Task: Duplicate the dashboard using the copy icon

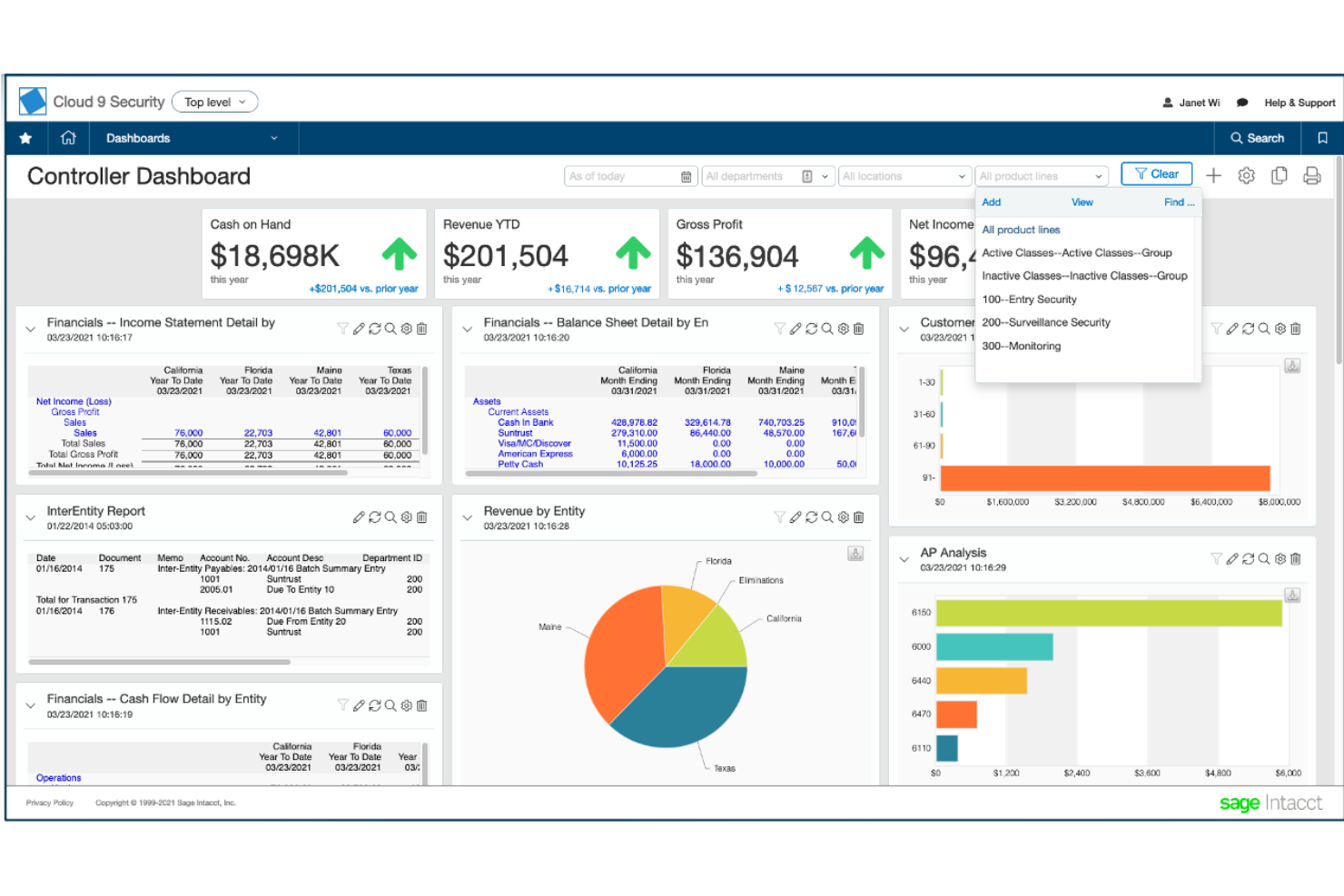Action: coord(1279,175)
